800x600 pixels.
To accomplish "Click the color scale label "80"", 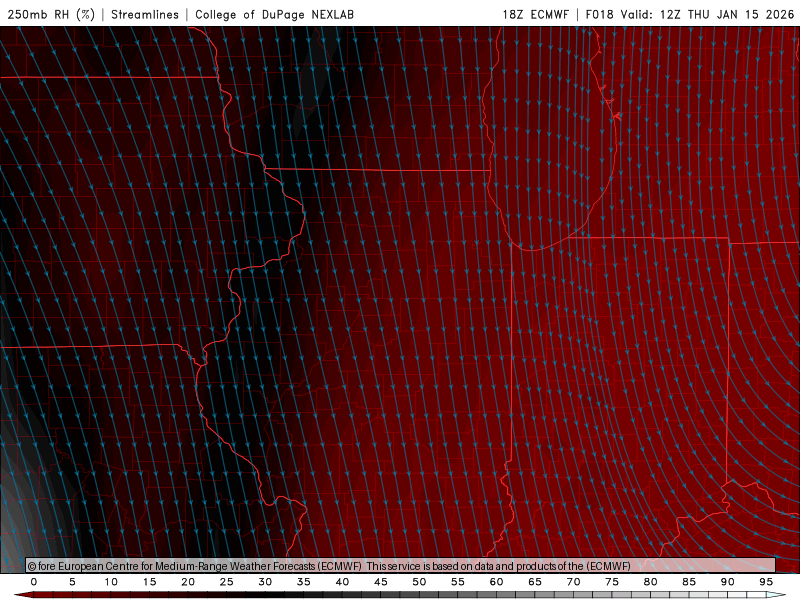I will tap(651, 582).
